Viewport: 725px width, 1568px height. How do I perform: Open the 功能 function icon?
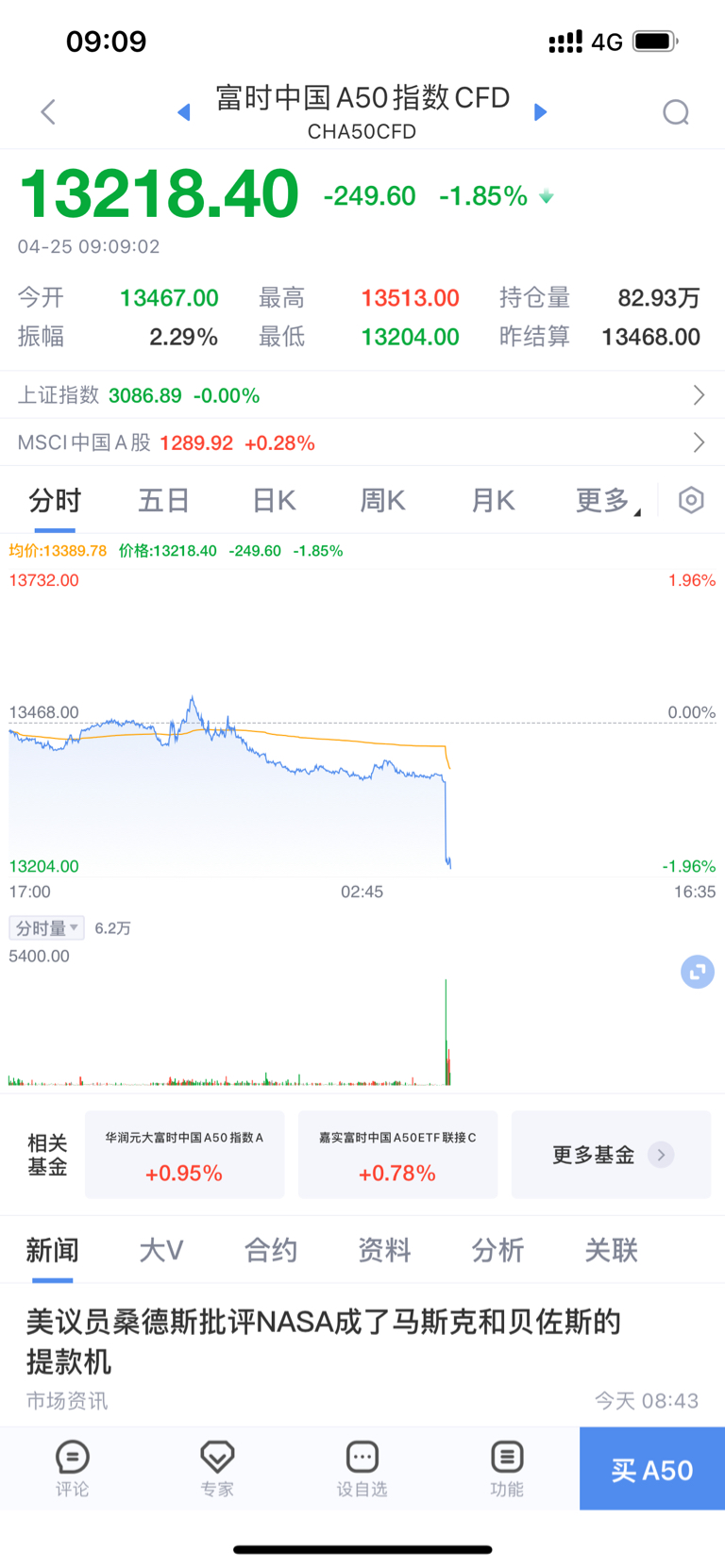click(x=507, y=1468)
